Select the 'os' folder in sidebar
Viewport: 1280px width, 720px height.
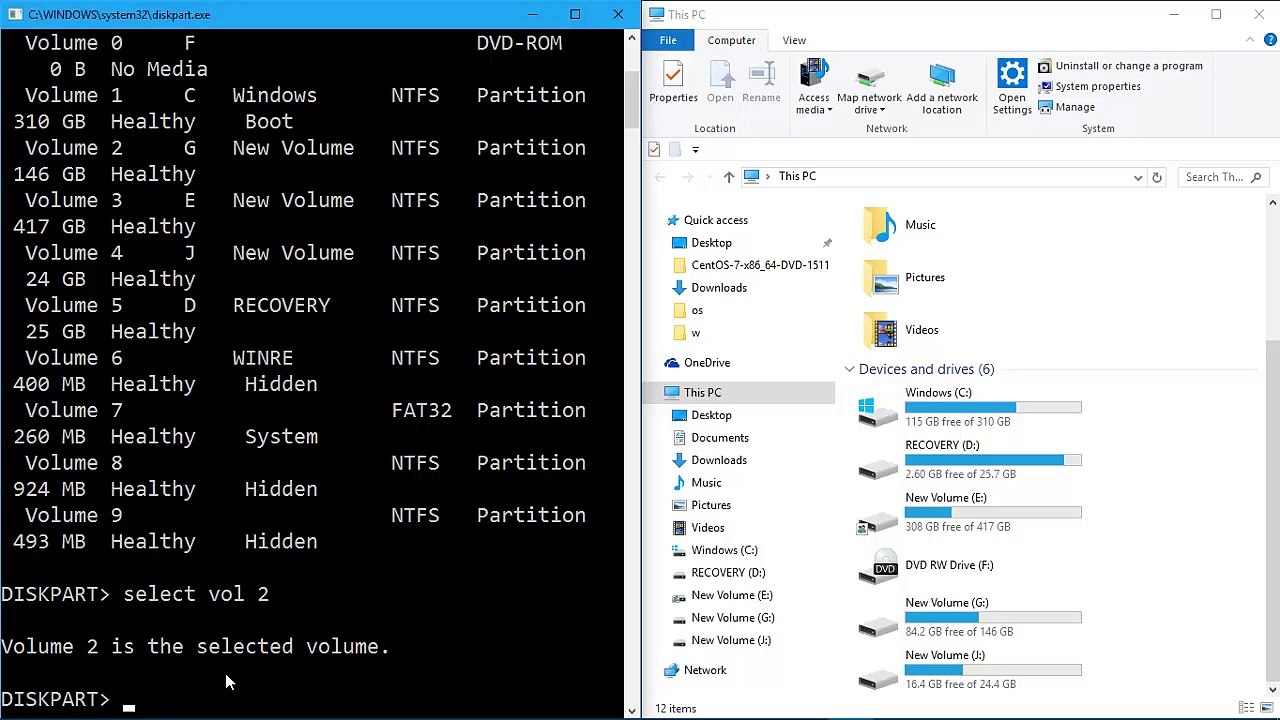pyautogui.click(x=697, y=310)
